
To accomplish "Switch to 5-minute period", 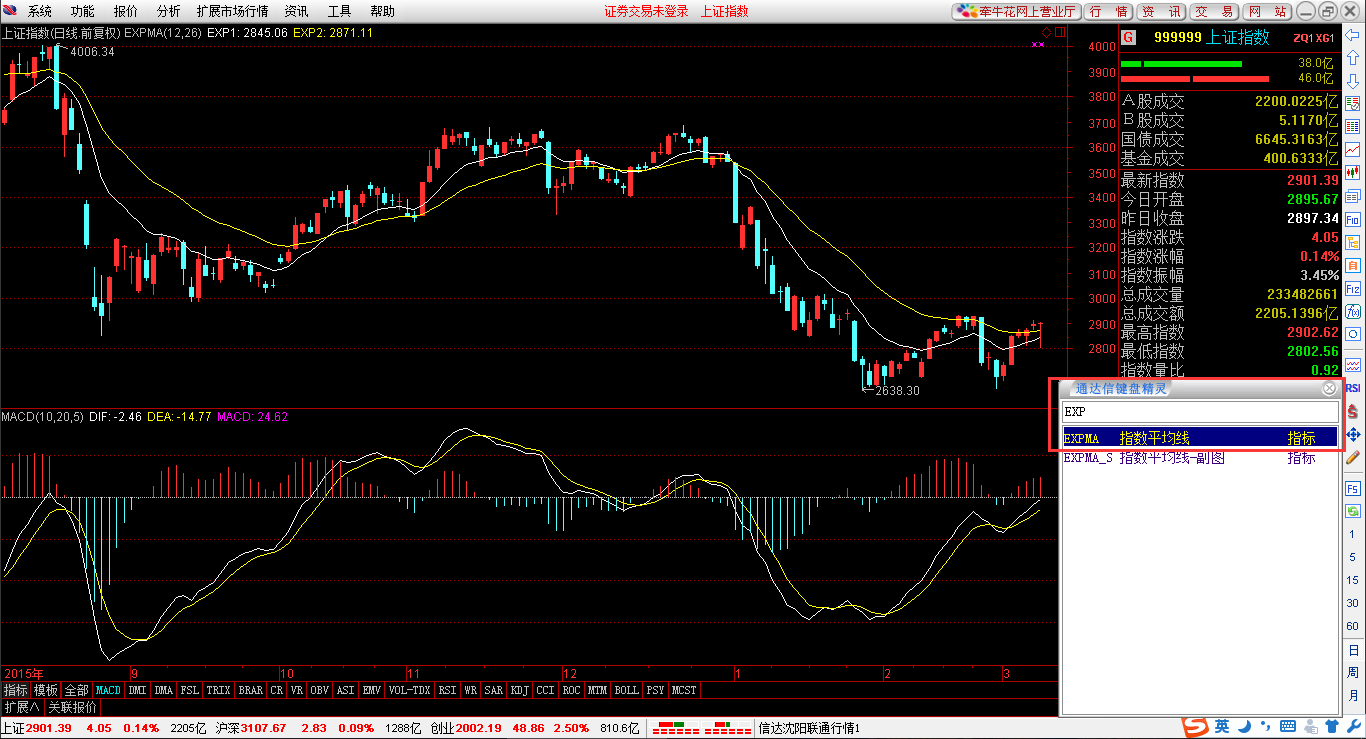I will click(x=1353, y=557).
